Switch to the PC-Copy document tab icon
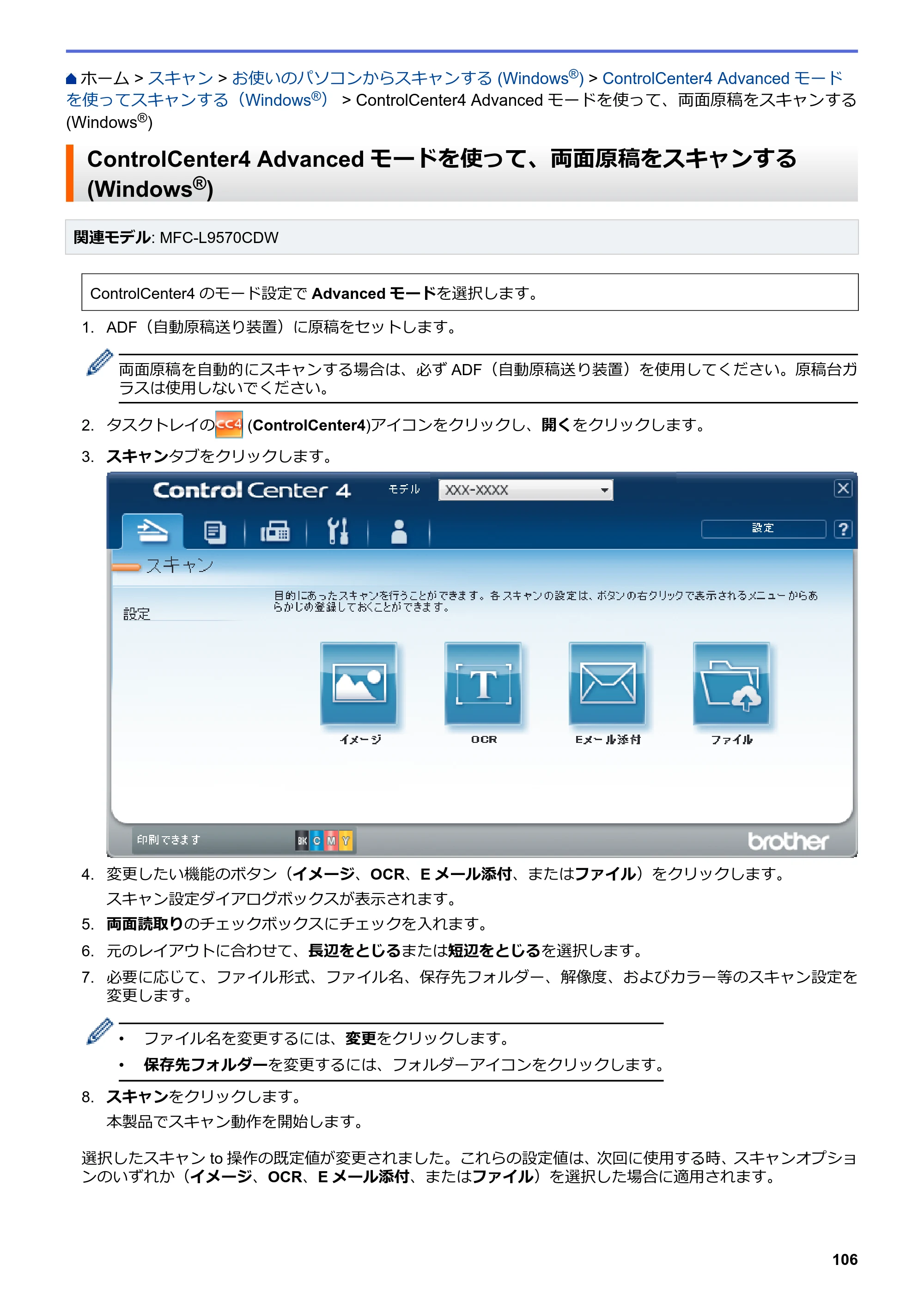This screenshot has width=924, height=1307. coord(215,532)
